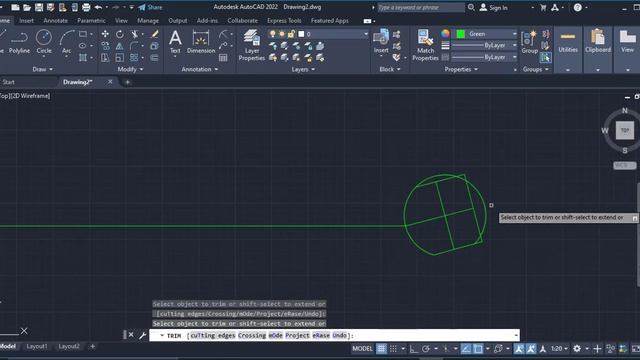Select the Array tool in Modify panel

click(x=134, y=58)
